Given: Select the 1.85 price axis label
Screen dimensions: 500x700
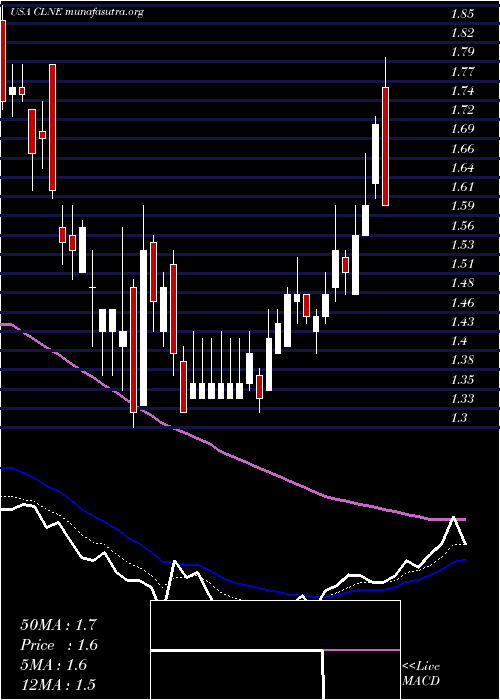Looking at the screenshot, I should pyautogui.click(x=462, y=14).
